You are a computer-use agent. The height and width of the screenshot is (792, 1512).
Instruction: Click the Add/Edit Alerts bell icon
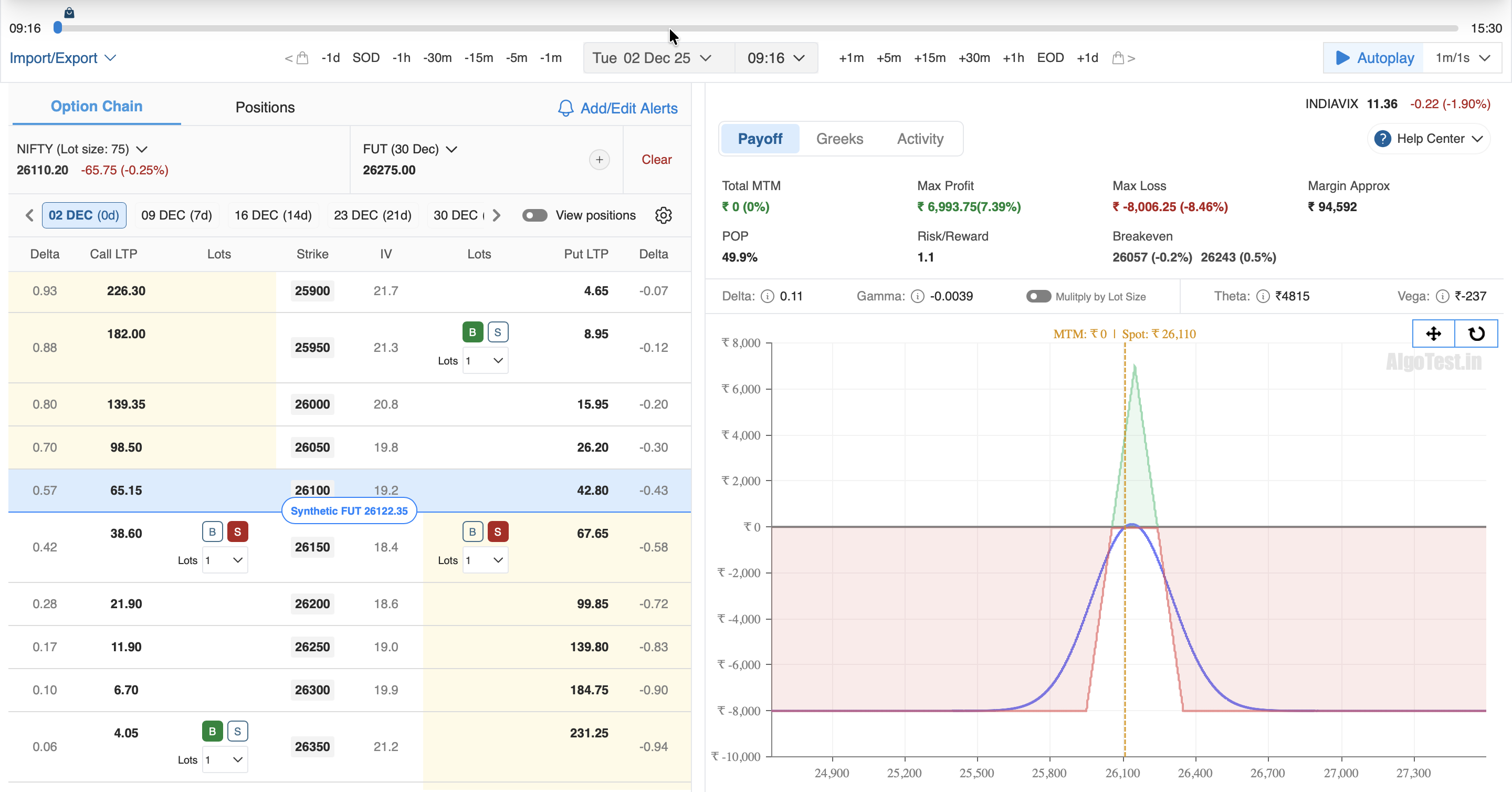pos(565,108)
